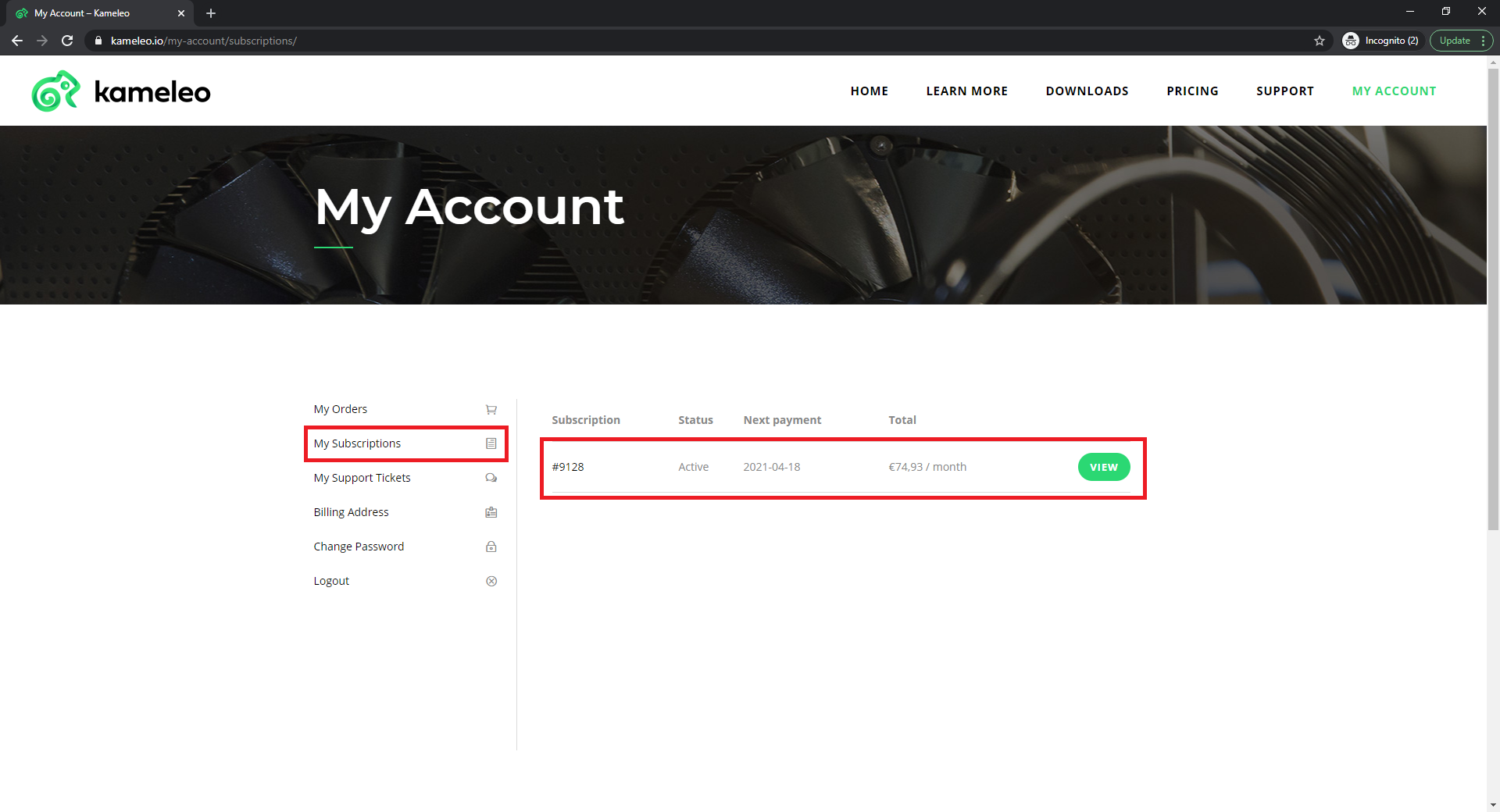
Task: Restore down the browser window
Action: [x=1446, y=12]
